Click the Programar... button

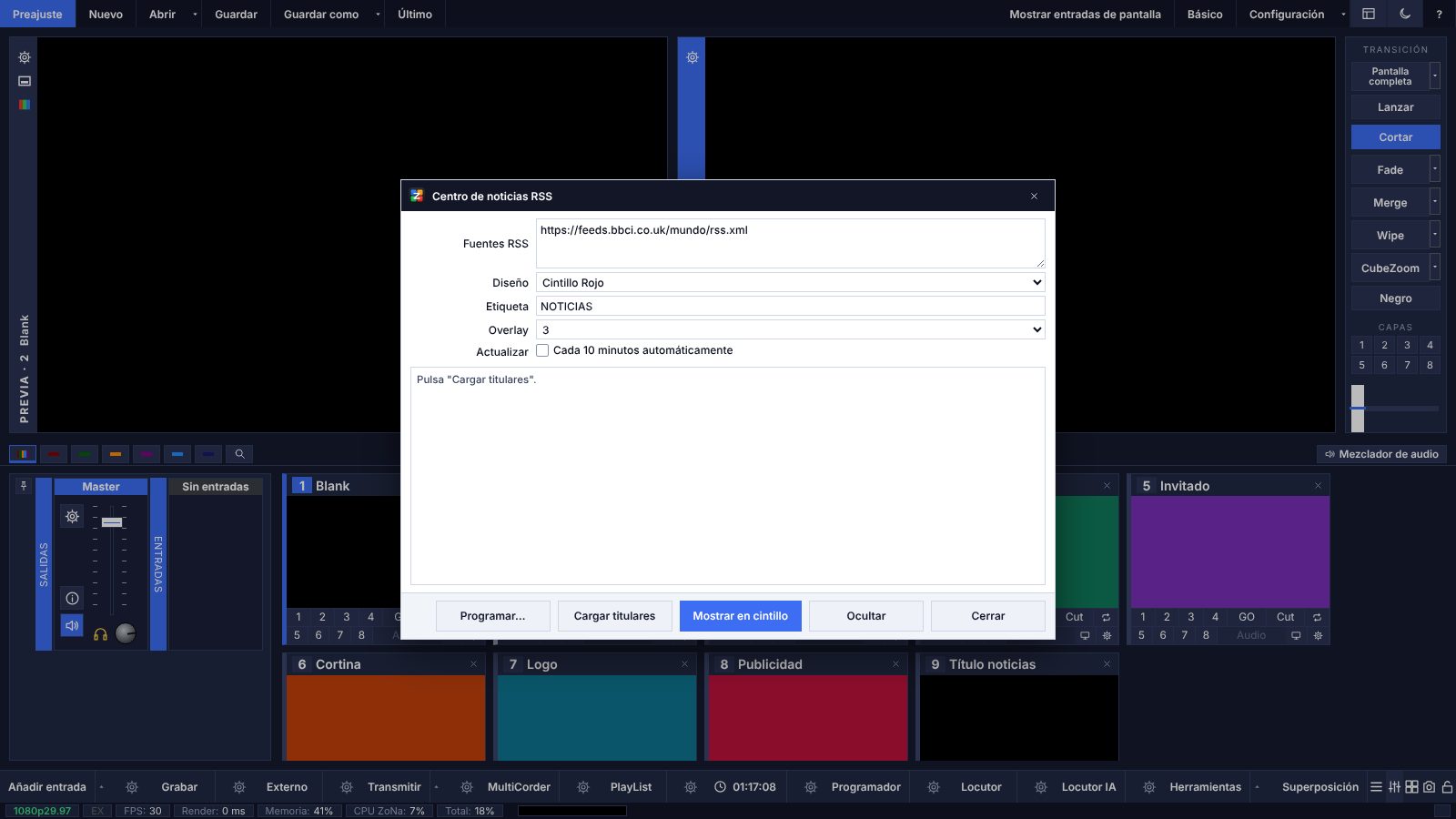[492, 616]
